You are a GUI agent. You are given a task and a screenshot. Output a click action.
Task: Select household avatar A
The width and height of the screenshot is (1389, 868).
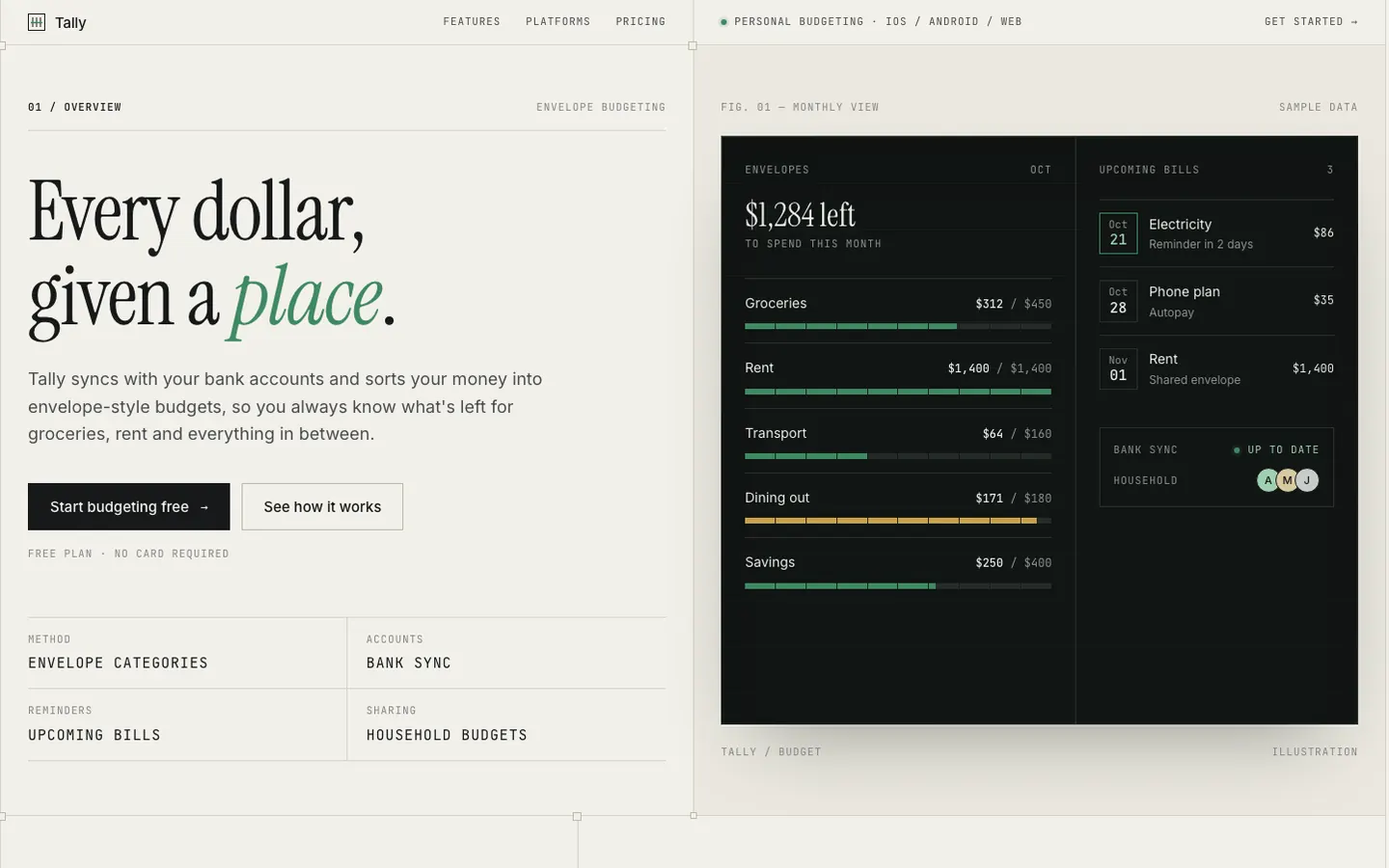pyautogui.click(x=1268, y=480)
